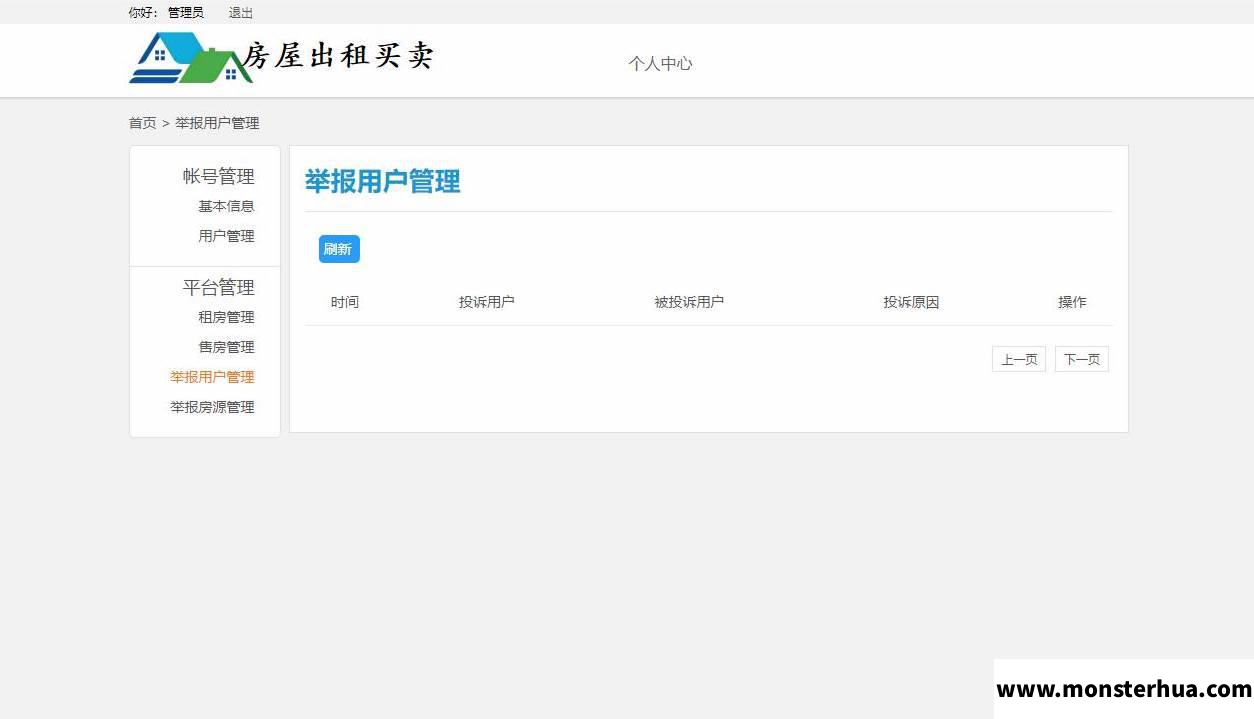This screenshot has width=1254, height=719.
Task: Click 举报用户管理 in the breadcrumb
Action: pos(217,123)
